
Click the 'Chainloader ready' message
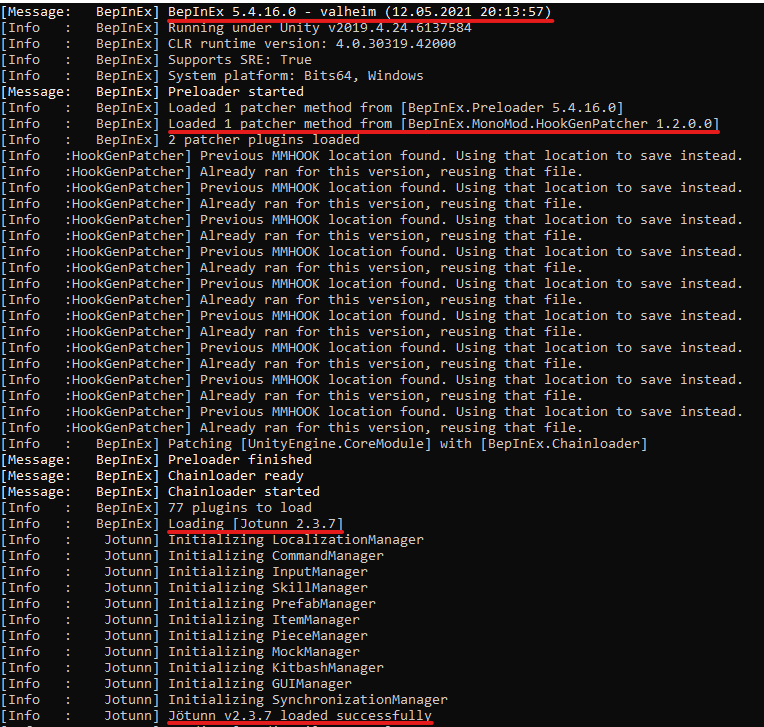236,476
